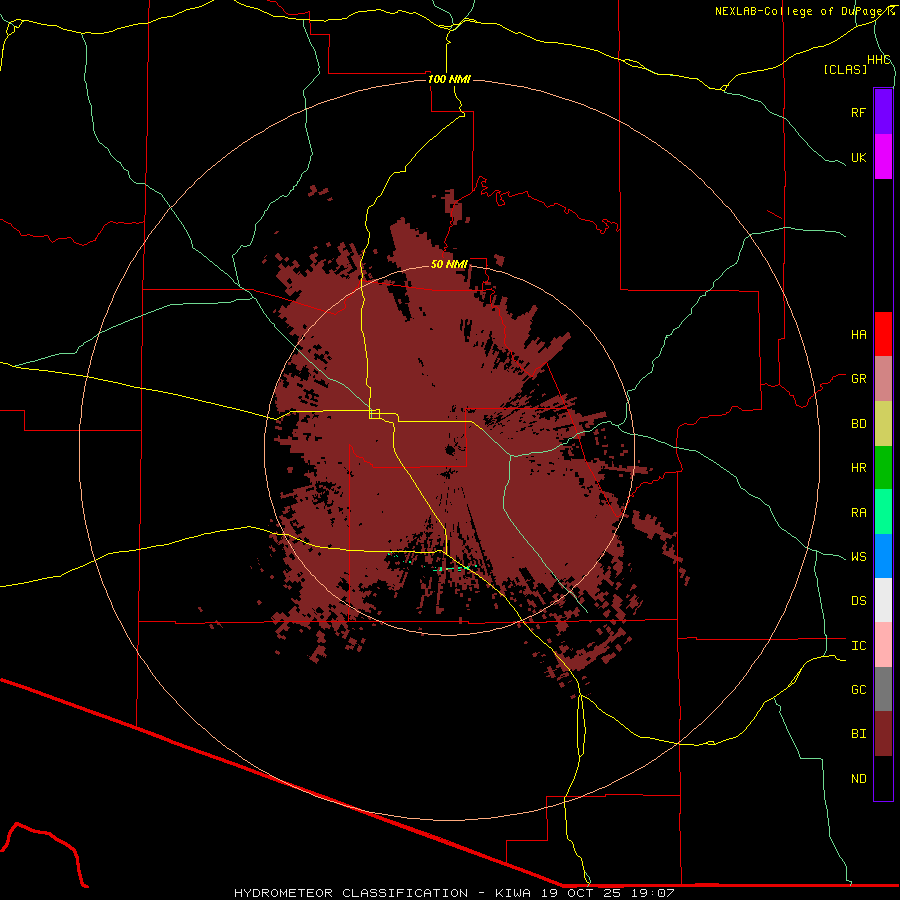The height and width of the screenshot is (900, 900).
Task: Click the HA legend label
Action: (858, 335)
